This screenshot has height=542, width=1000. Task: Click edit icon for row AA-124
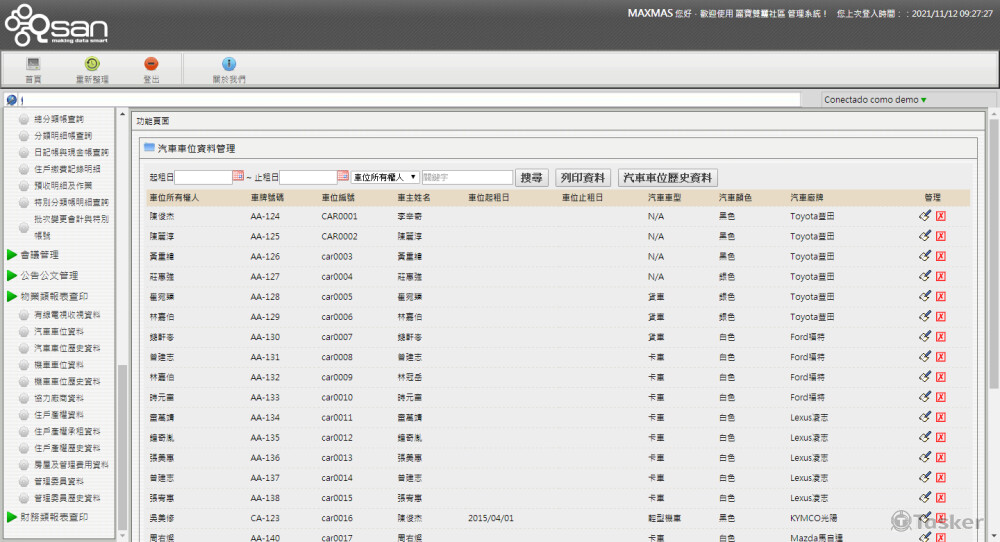click(x=925, y=215)
